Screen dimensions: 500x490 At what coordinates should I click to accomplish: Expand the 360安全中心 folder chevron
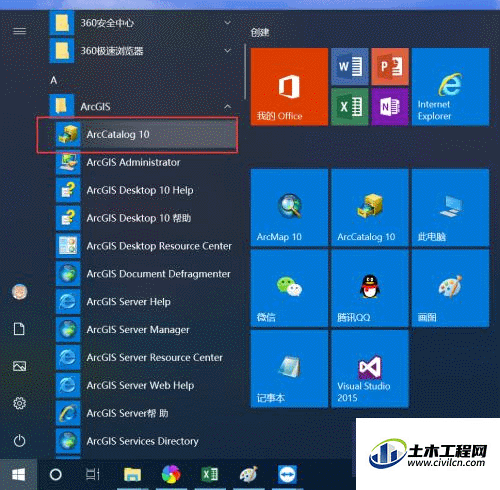click(228, 23)
